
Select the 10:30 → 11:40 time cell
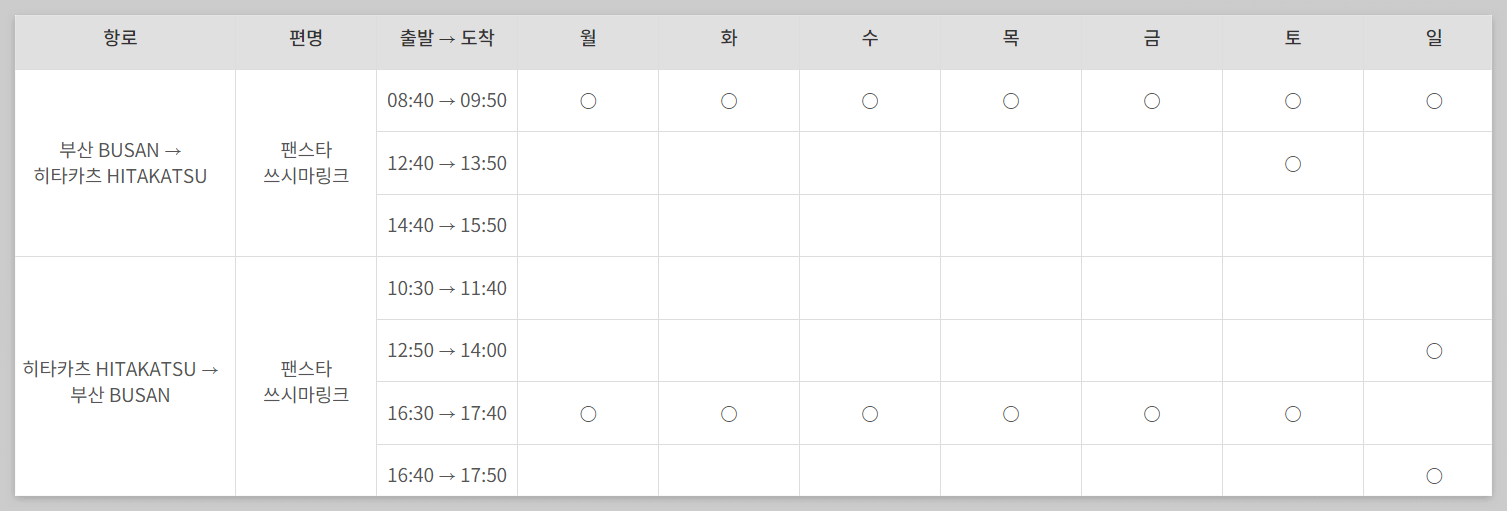[x=447, y=289]
